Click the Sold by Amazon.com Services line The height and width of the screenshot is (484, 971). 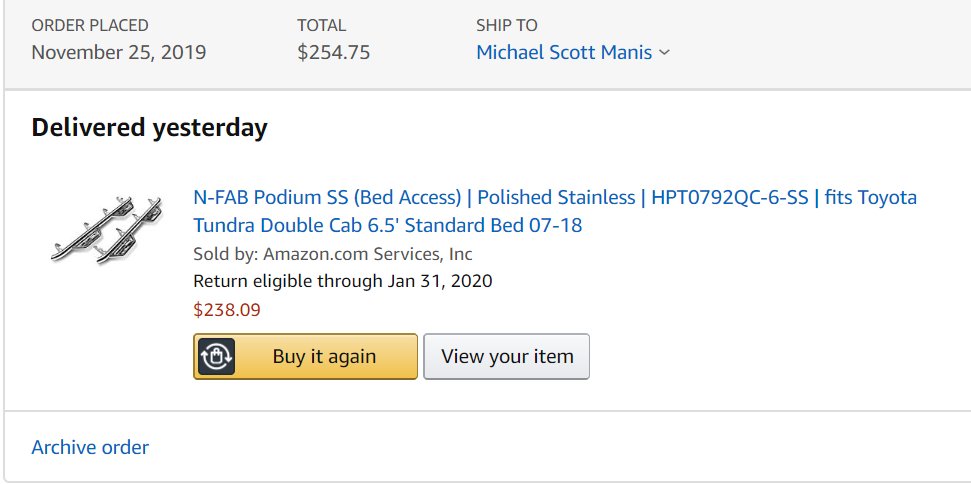coord(333,254)
